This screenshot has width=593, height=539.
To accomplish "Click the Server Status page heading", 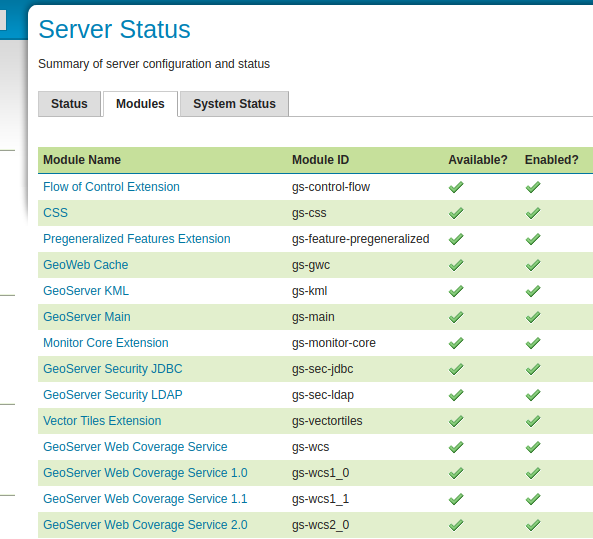I will [114, 30].
